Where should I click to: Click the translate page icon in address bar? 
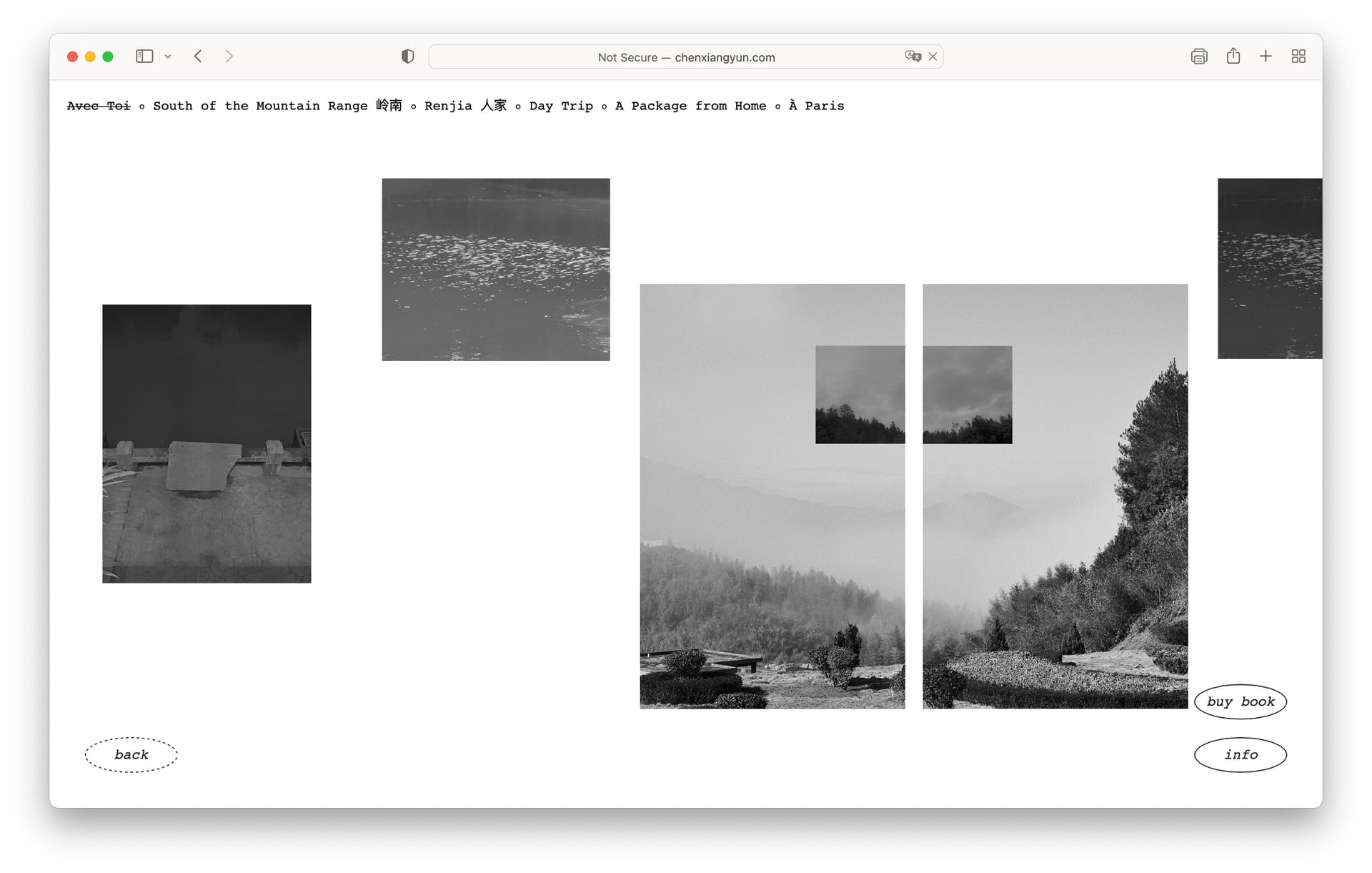912,56
